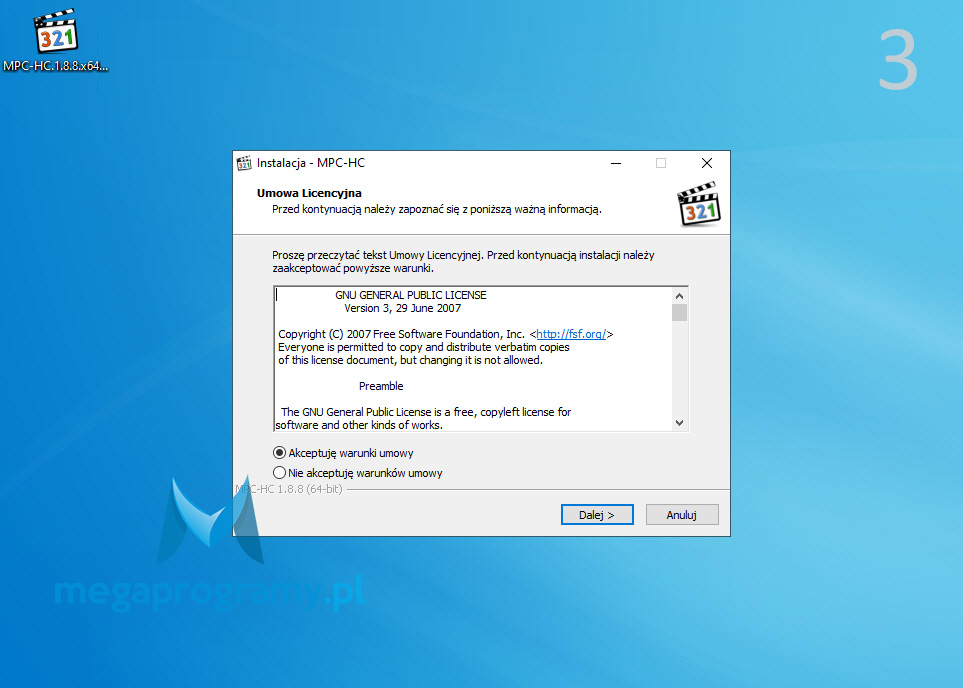Click the MPC-HC 321 clapperboard logo in header

(699, 204)
